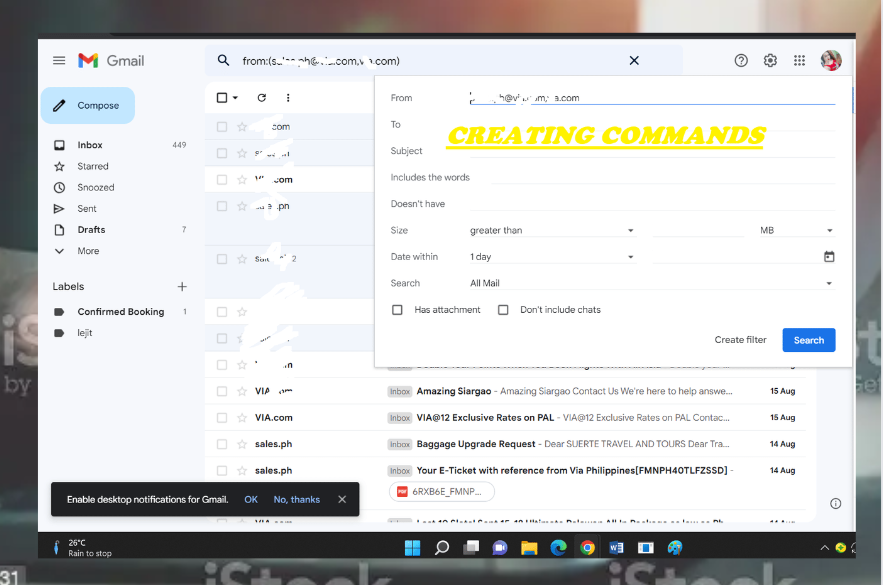Viewport: 883px width, 585px height.
Task: Open the MB size unit dropdown
Action: (x=796, y=230)
